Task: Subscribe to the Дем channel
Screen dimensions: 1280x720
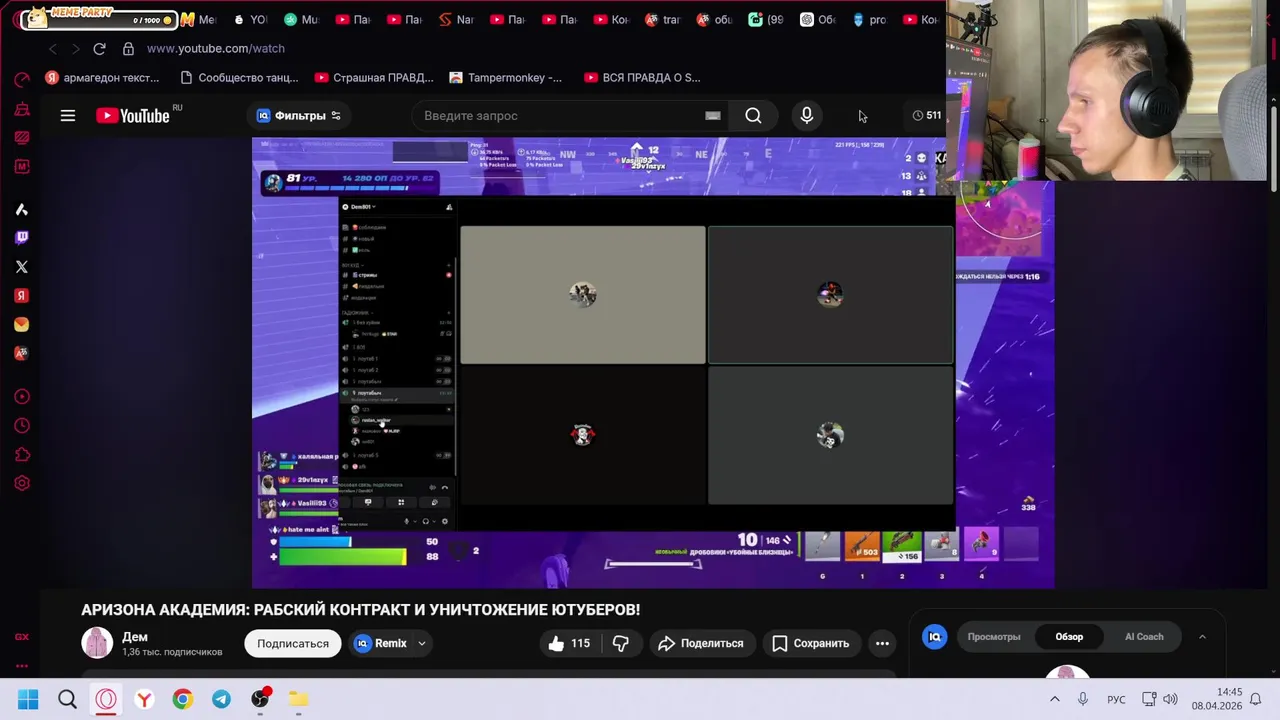Action: [x=293, y=643]
